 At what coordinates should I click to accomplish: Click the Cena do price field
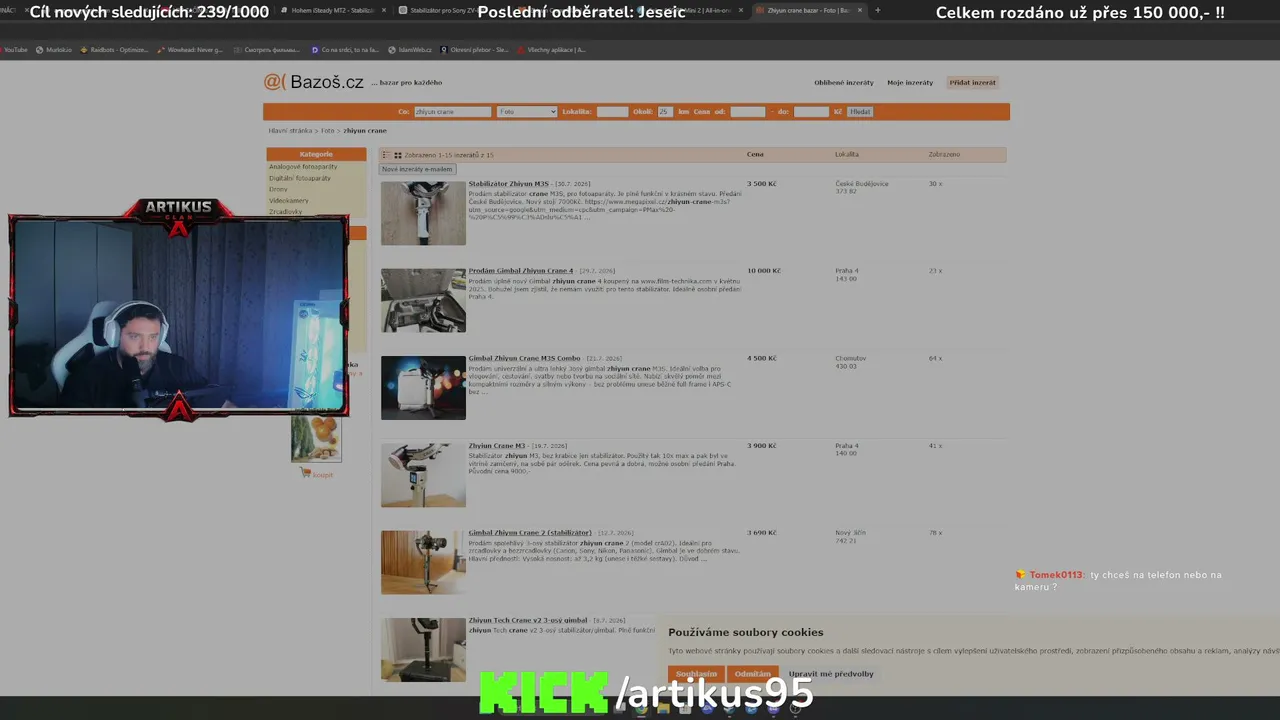pos(811,112)
